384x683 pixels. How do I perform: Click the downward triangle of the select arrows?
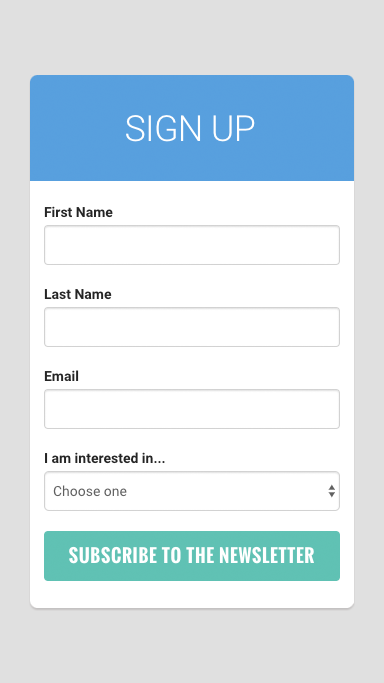(x=332, y=494)
